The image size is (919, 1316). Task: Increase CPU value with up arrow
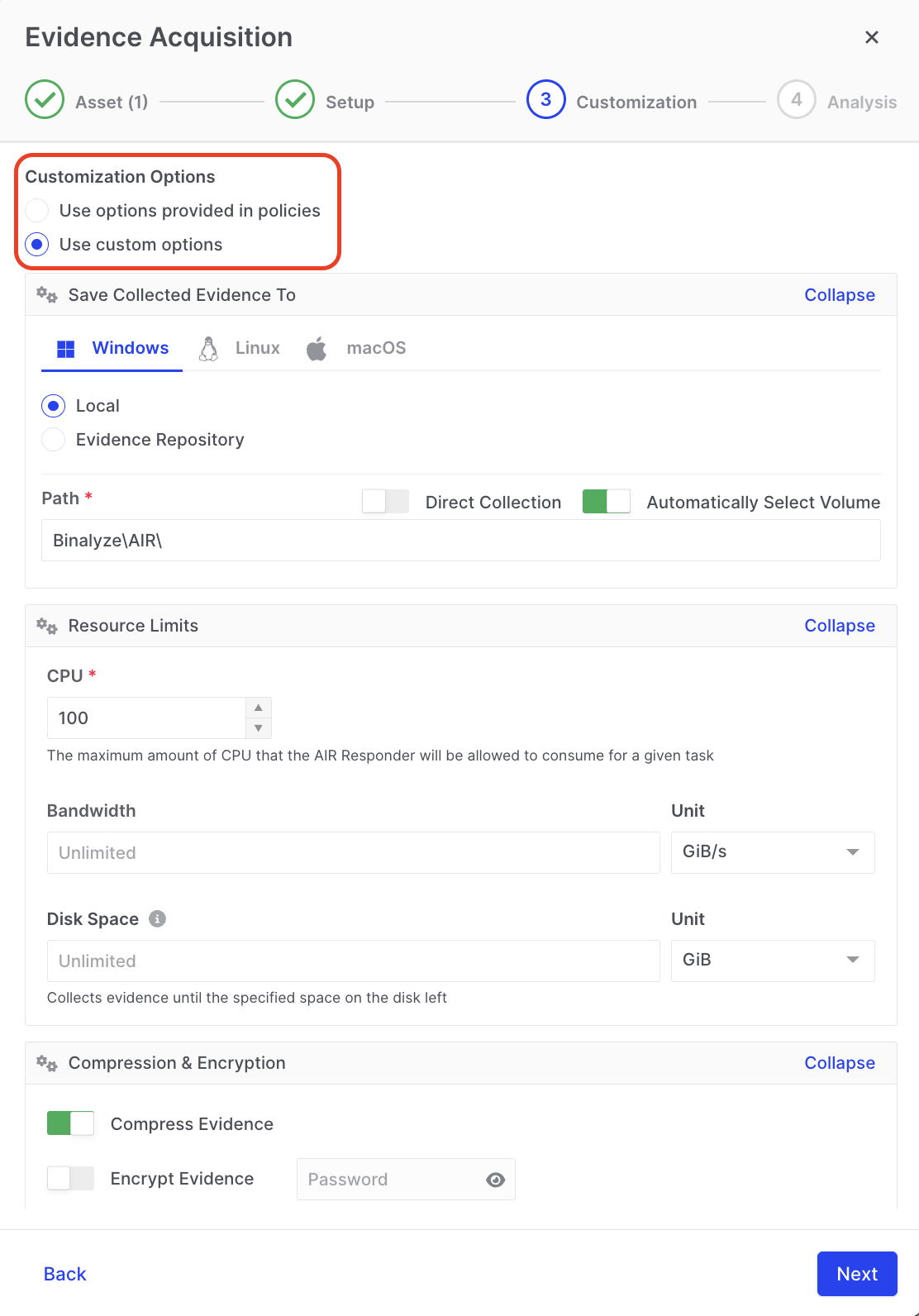coord(259,708)
